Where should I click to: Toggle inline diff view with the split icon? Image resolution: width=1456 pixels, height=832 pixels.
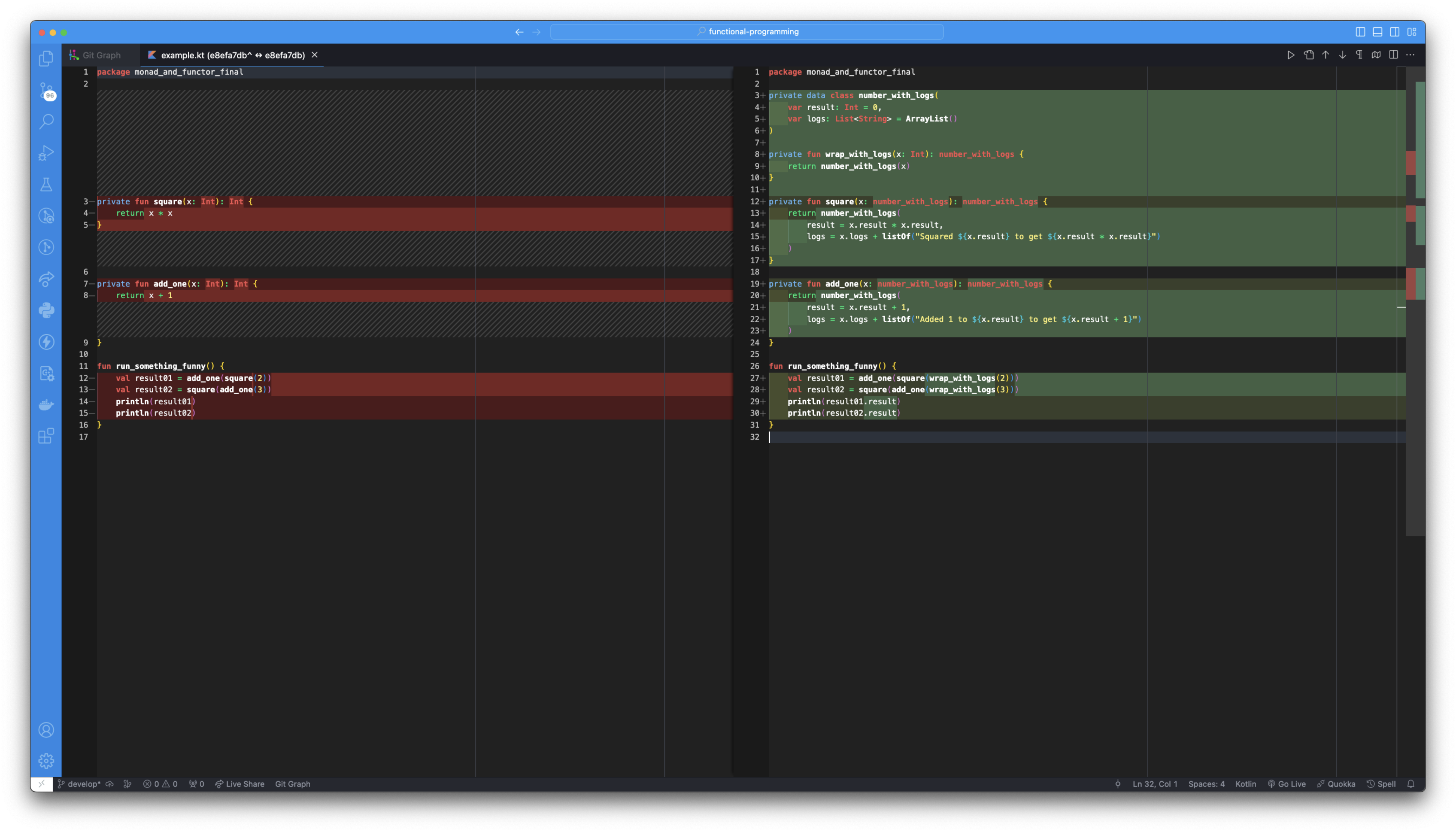point(1394,55)
